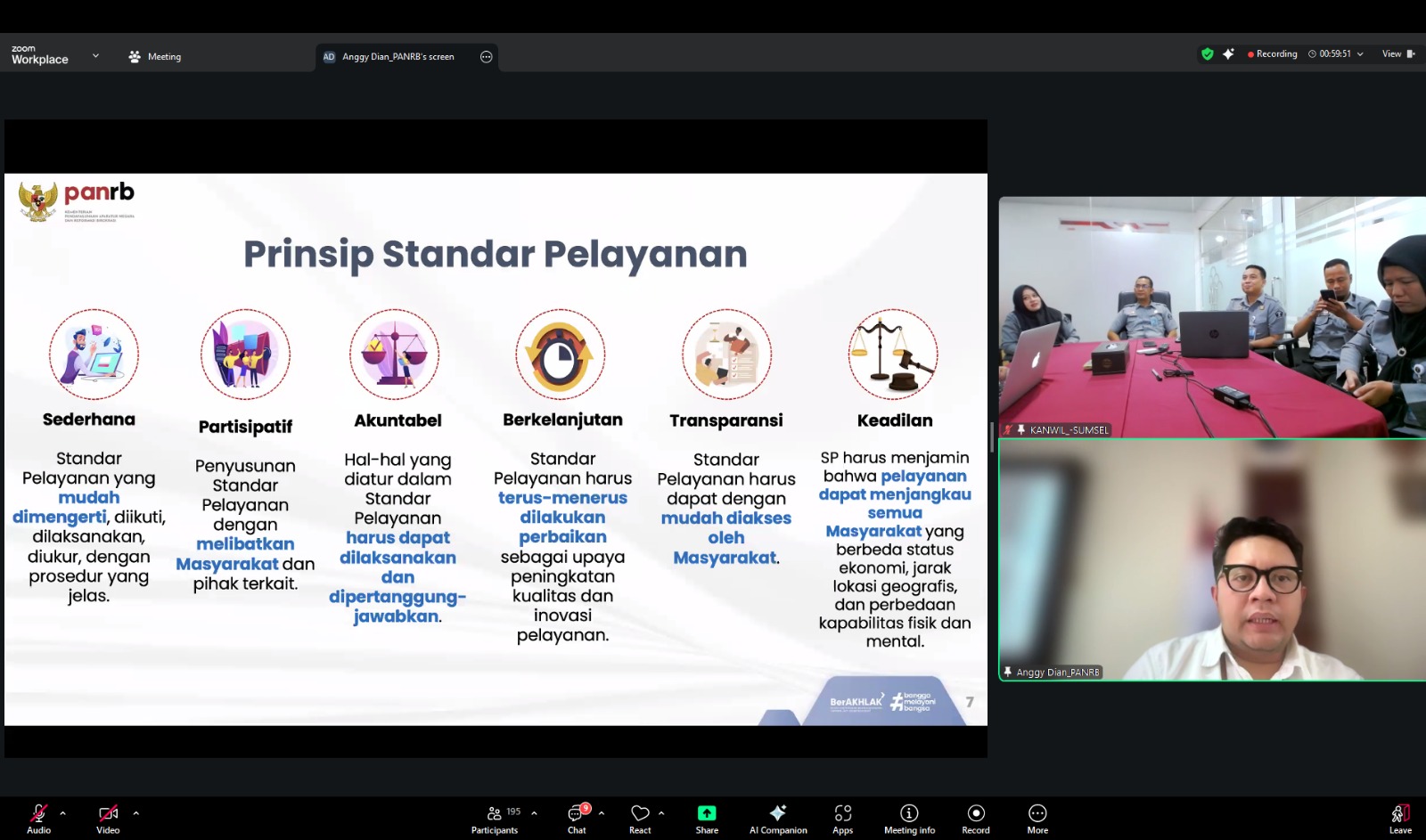
Task: Expand the meeting timer dropdown
Action: (x=1361, y=53)
